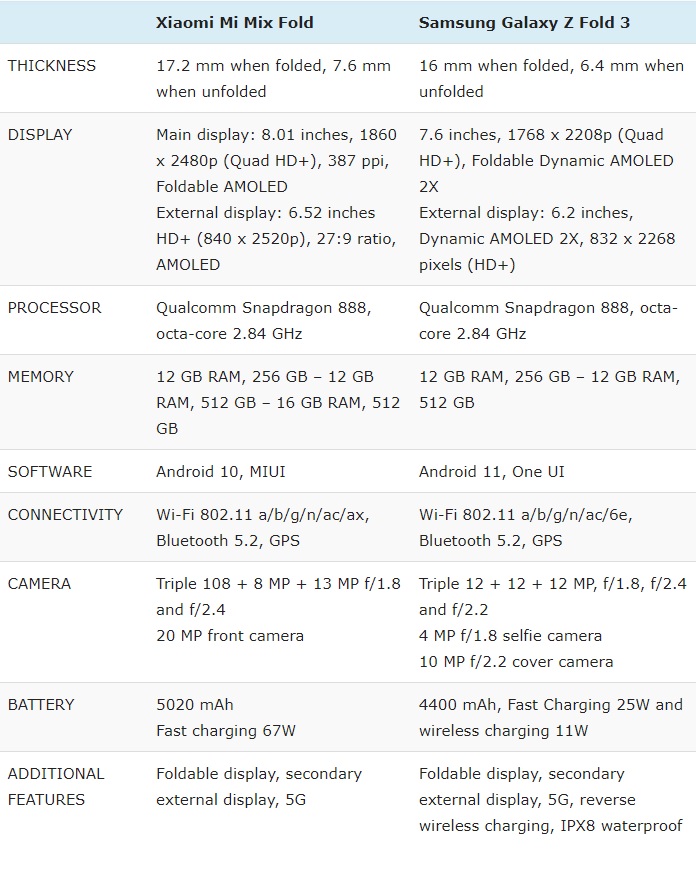Click the Samsung Galaxy Z Fold 3 header

point(524,22)
